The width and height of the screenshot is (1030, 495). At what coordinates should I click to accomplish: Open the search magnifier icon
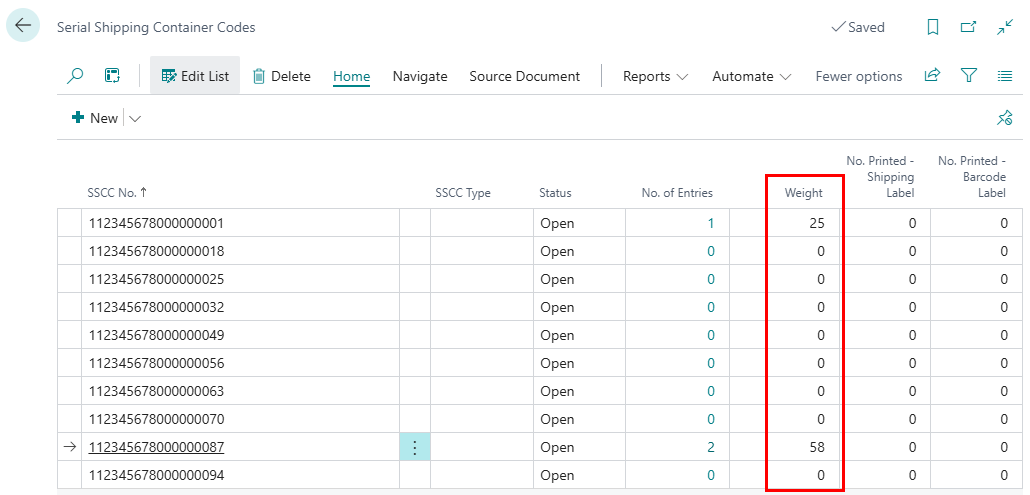(x=75, y=76)
